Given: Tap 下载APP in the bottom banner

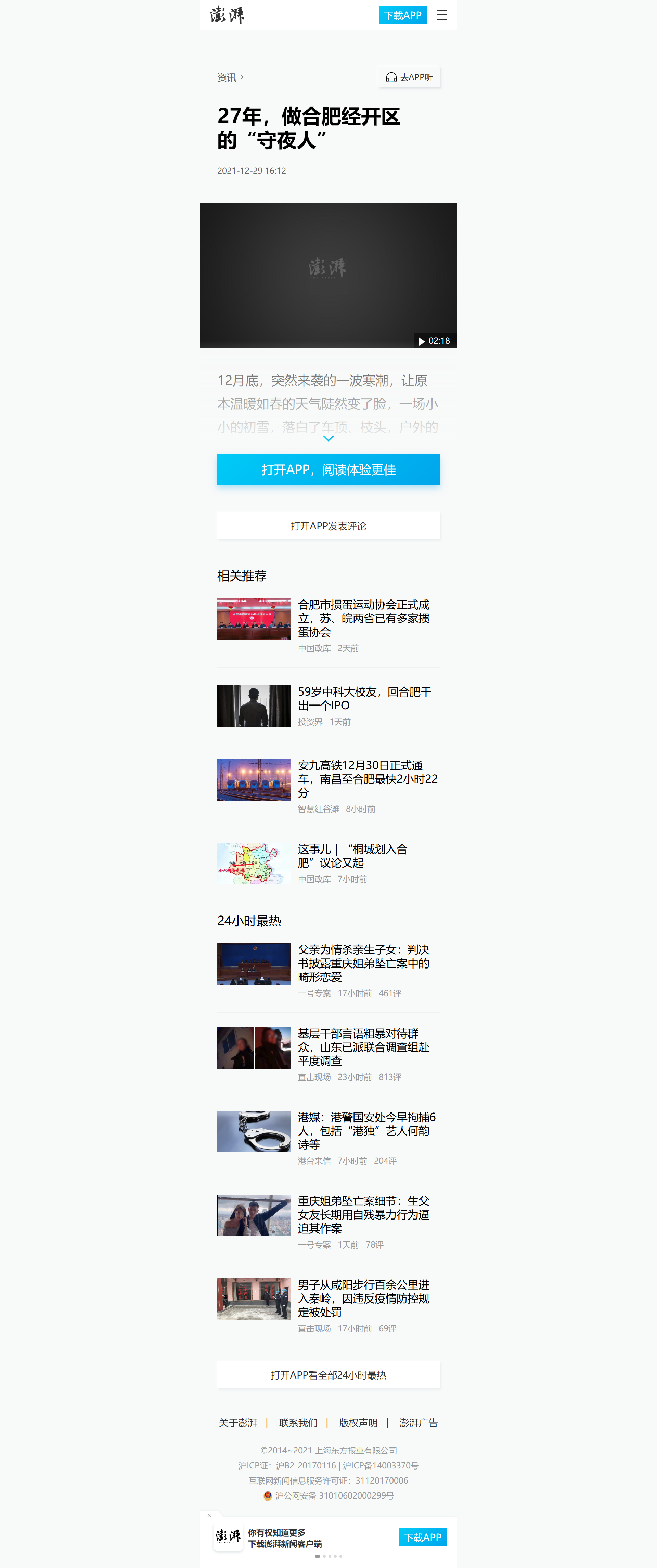Looking at the screenshot, I should pos(423,1537).
